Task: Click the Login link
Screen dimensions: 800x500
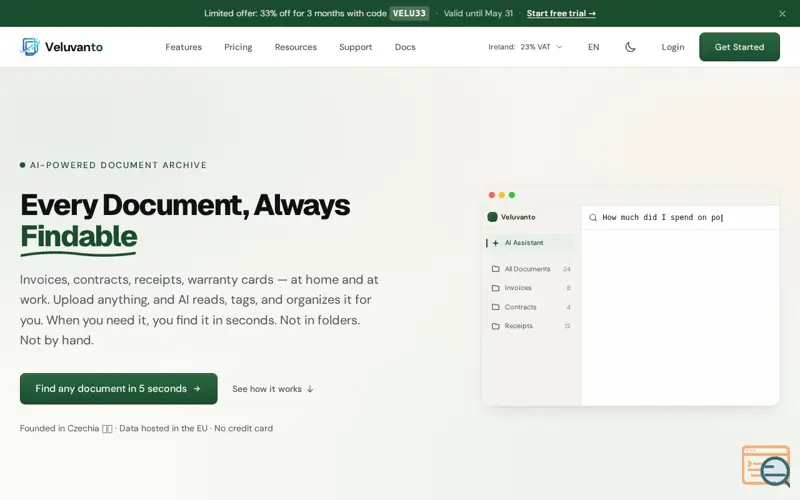Action: [672, 47]
